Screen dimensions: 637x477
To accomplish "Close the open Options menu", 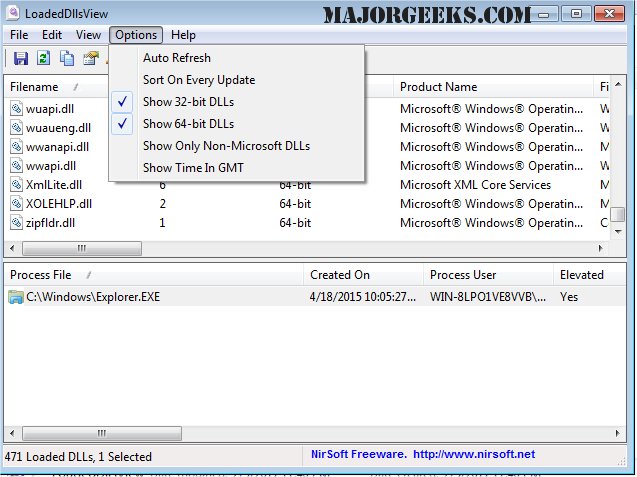I will [x=136, y=35].
